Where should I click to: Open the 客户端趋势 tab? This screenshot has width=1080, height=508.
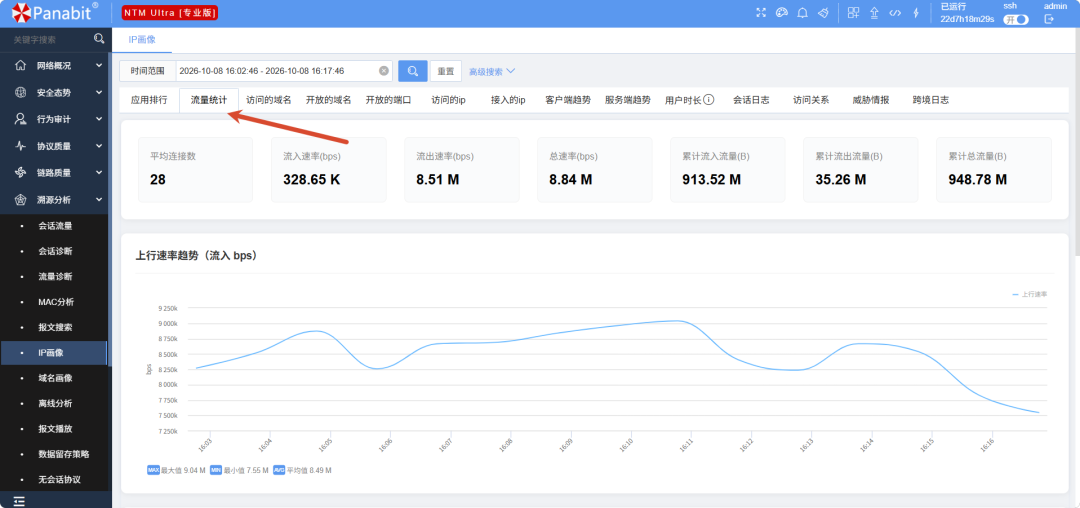(x=568, y=100)
